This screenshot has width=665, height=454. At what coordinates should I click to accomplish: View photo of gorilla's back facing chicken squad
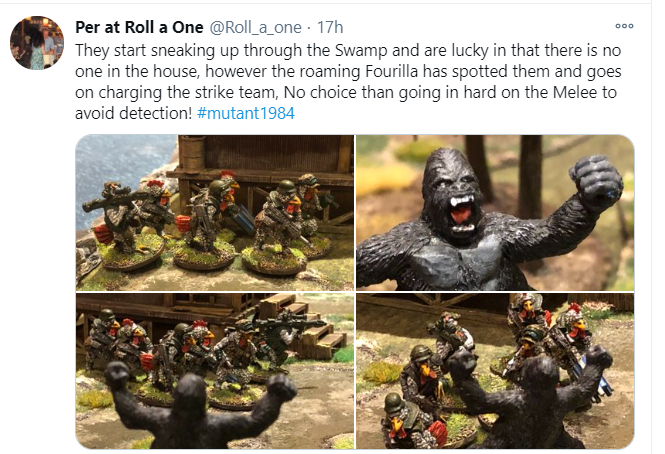click(x=215, y=371)
